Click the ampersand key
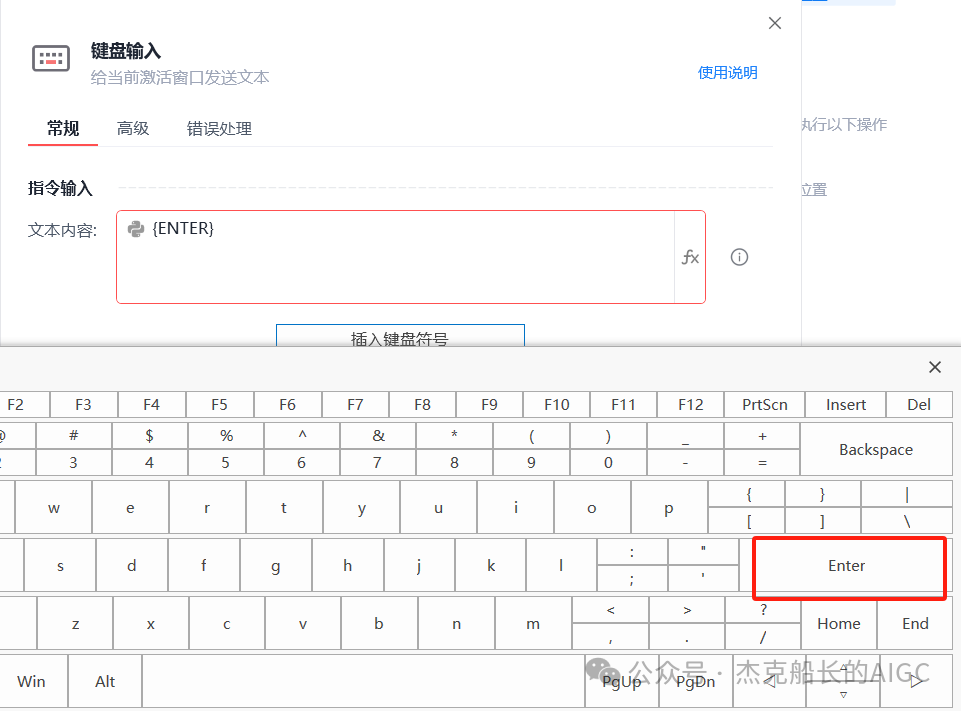The height and width of the screenshot is (711, 961). [378, 436]
